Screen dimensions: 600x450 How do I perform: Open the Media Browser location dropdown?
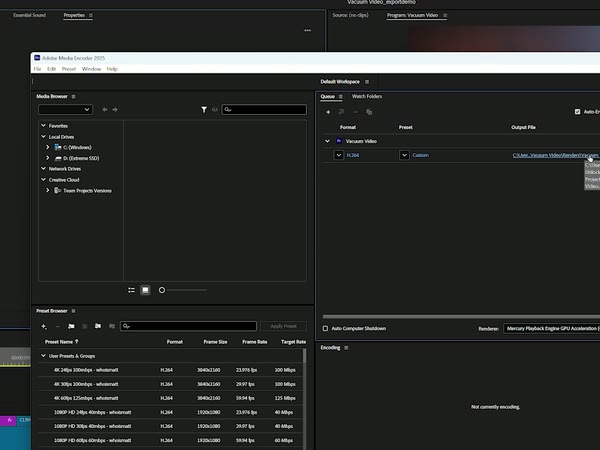pos(65,109)
